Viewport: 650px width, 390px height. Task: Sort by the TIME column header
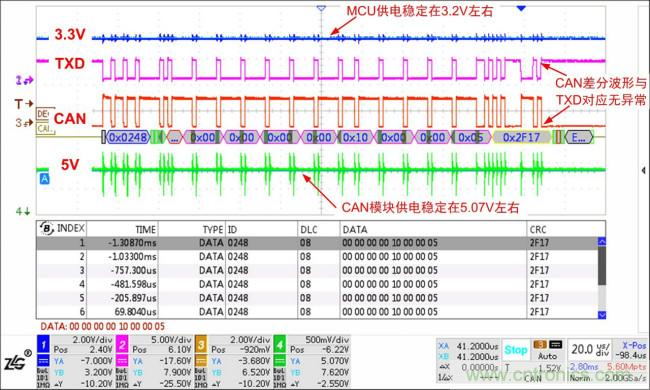click(x=146, y=229)
